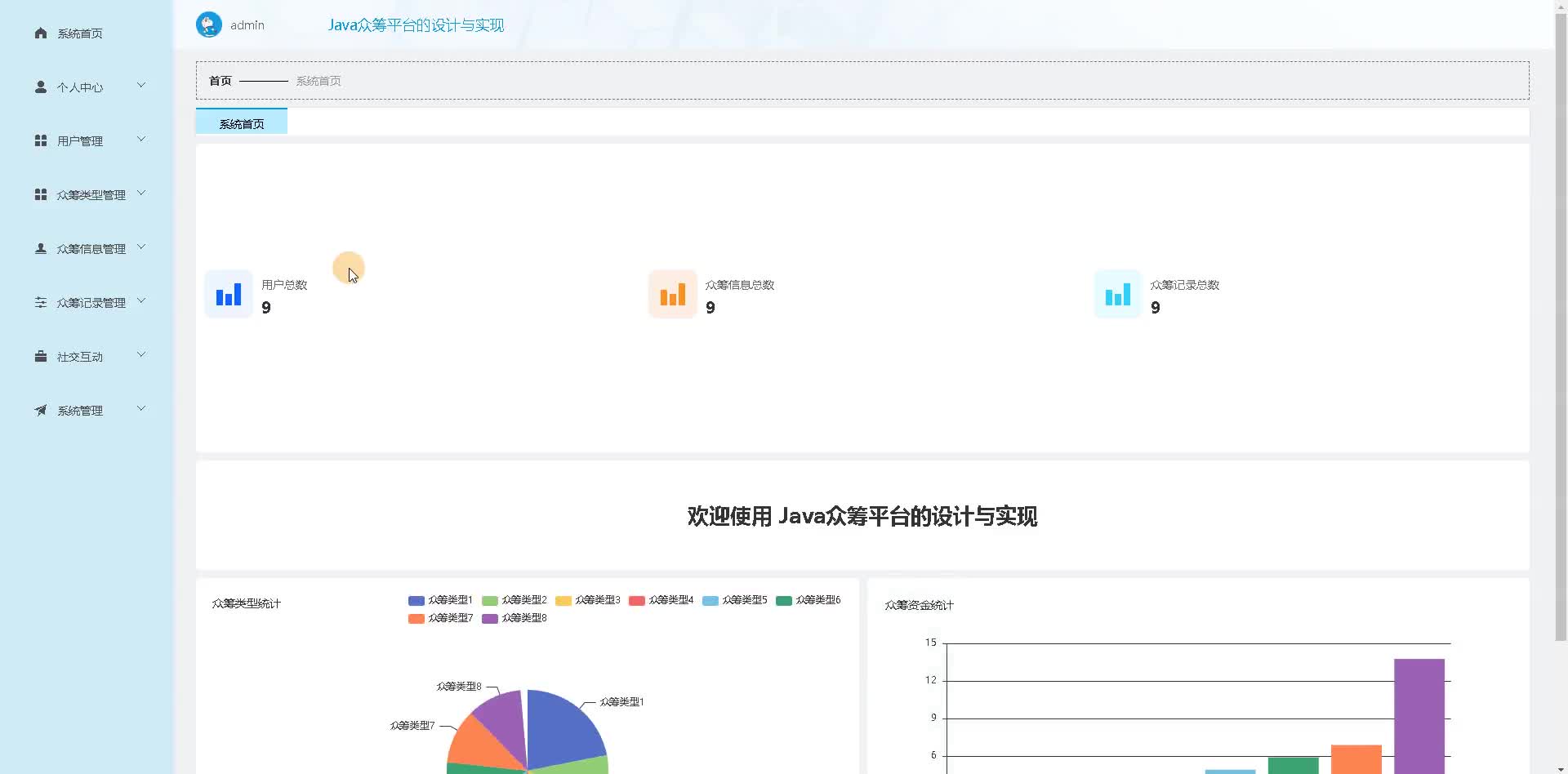Click the purple bar in 众筹资金统计

click(x=1419, y=716)
